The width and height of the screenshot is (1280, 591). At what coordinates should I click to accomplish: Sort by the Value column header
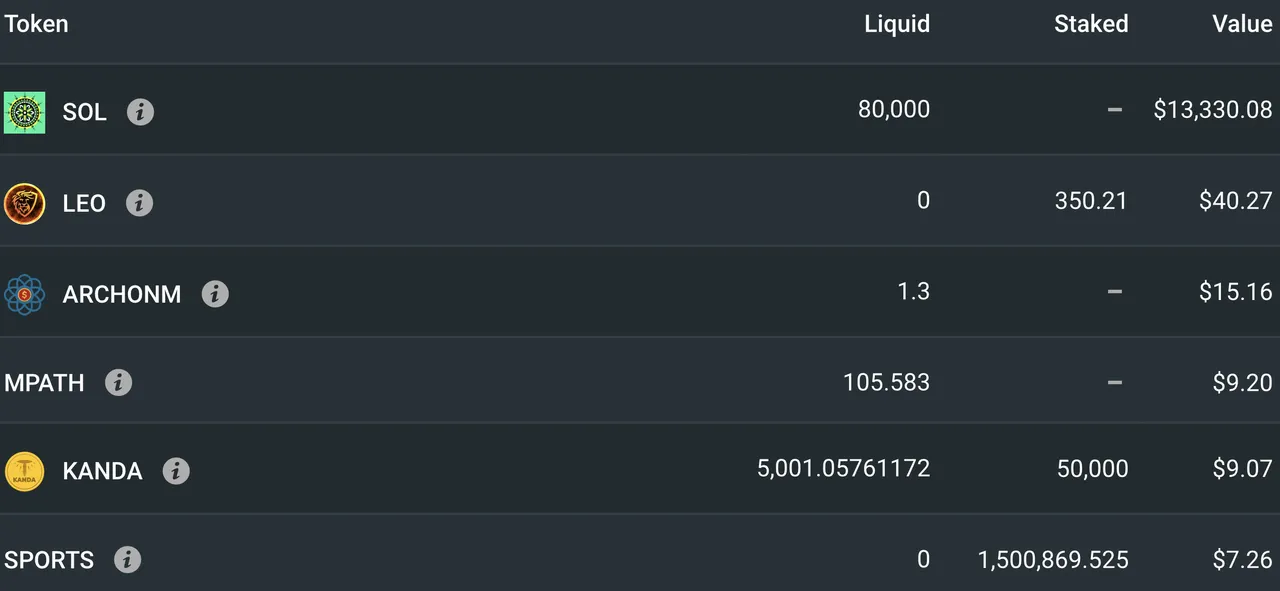pyautogui.click(x=1242, y=24)
